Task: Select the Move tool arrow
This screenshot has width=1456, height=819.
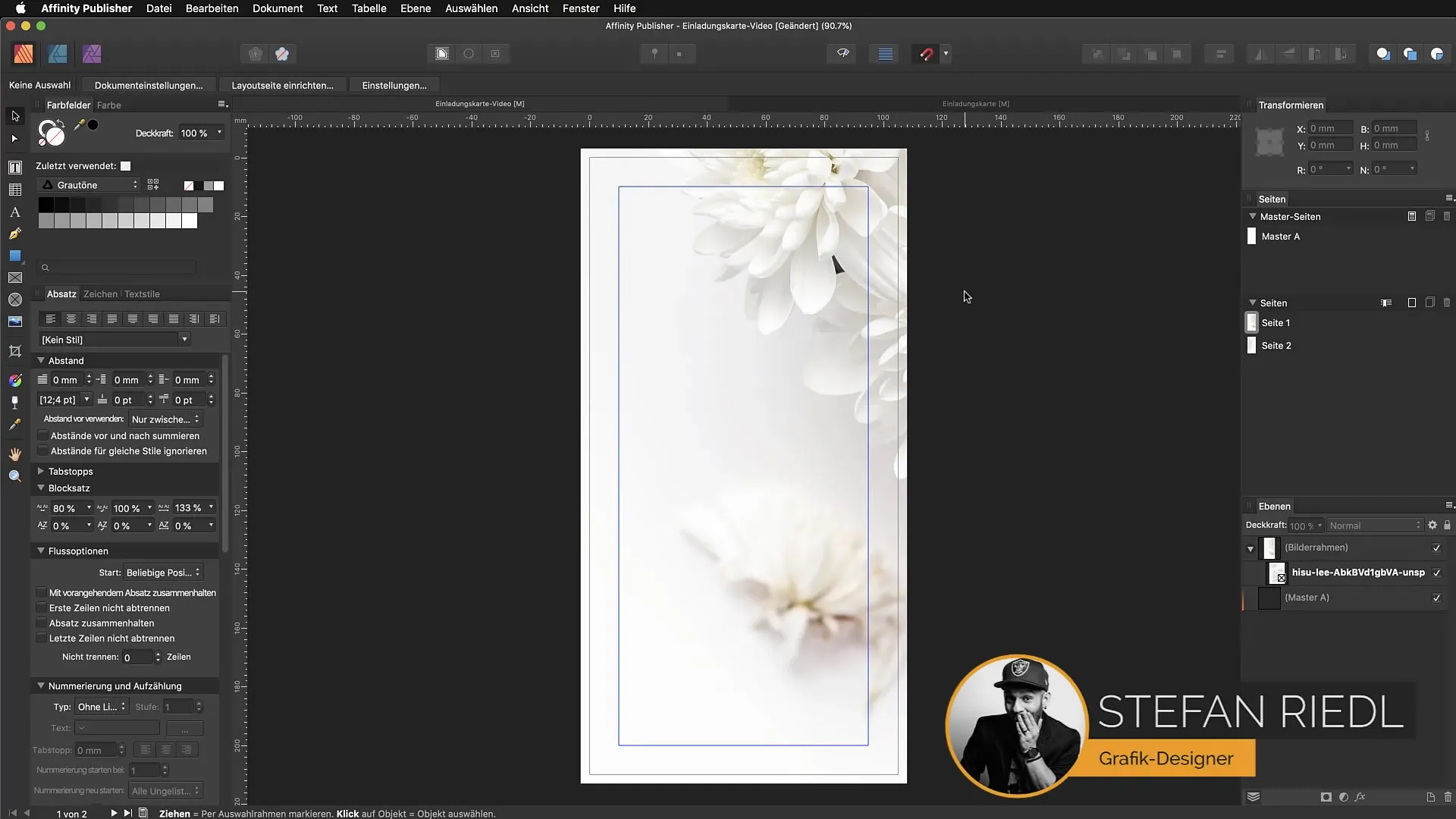Action: (x=15, y=116)
